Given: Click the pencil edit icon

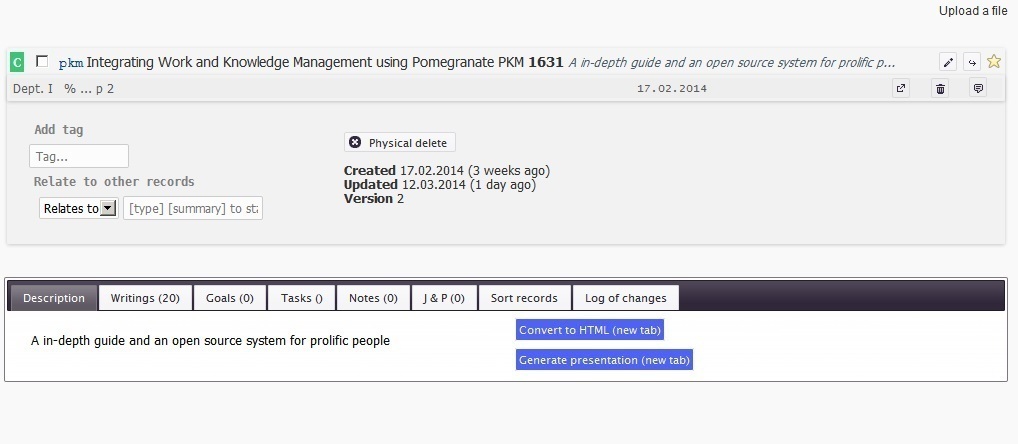Looking at the screenshot, I should pos(948,62).
